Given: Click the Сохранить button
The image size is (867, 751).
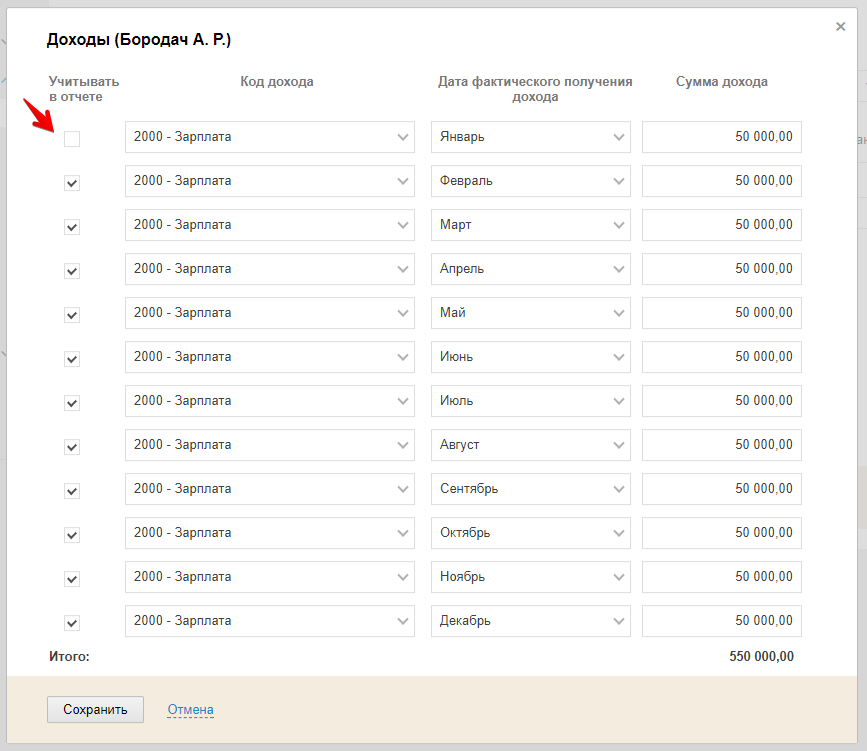Looking at the screenshot, I should point(95,710).
